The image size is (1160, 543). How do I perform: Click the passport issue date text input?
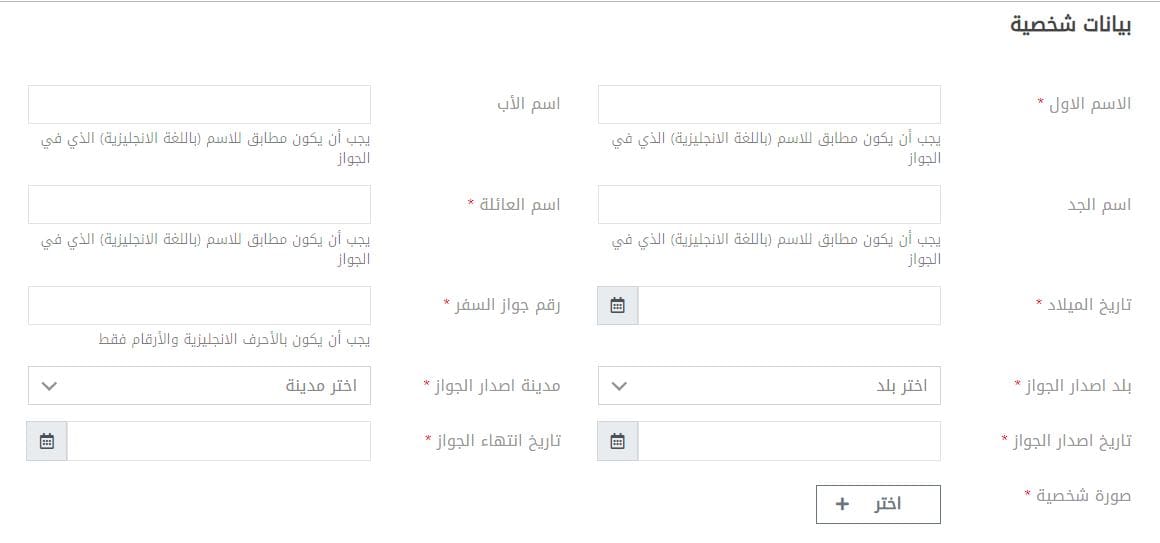789,441
